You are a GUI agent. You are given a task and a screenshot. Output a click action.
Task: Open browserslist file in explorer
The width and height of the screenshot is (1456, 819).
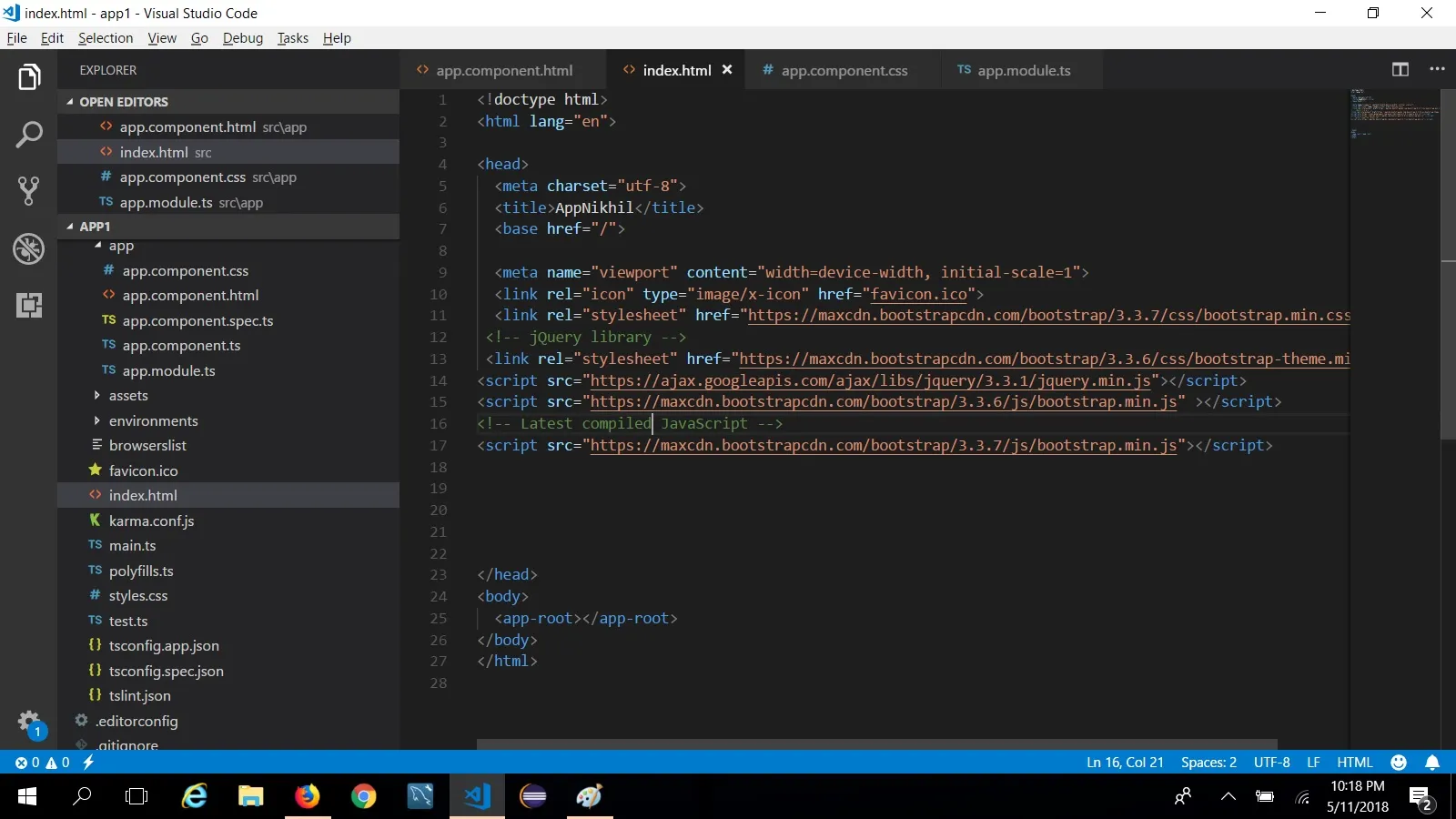pyautogui.click(x=147, y=446)
